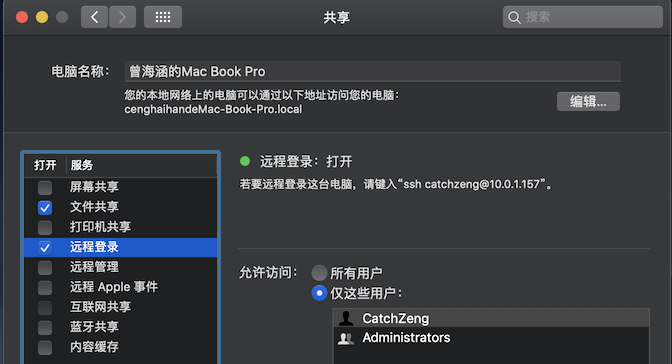This screenshot has width=672, height=364.
Task: Click the 电脑名称 text field
Action: click(x=372, y=71)
